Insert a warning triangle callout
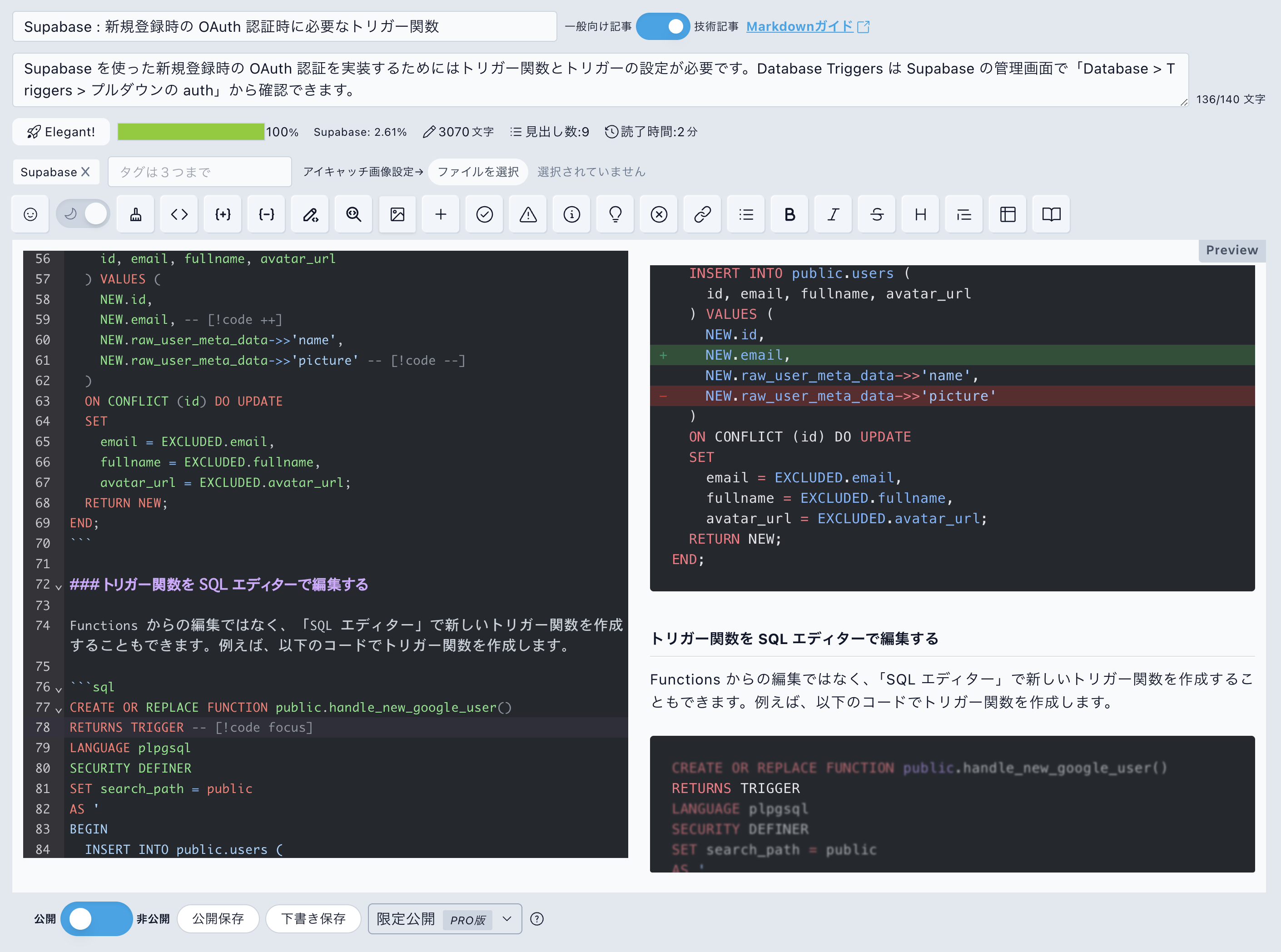The image size is (1281, 952). click(528, 214)
